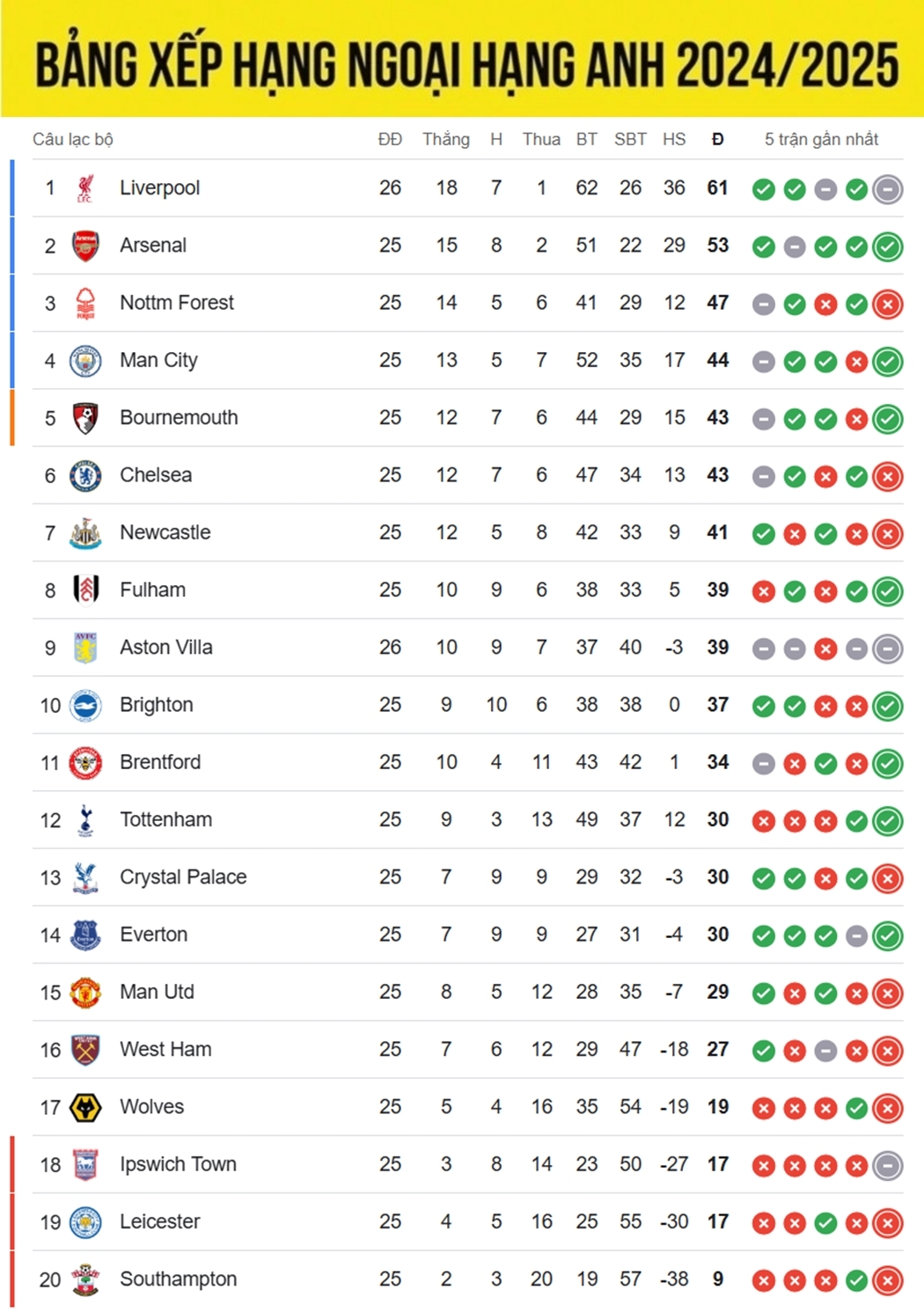
Task: Sort table by Thắng column header
Action: [446, 139]
